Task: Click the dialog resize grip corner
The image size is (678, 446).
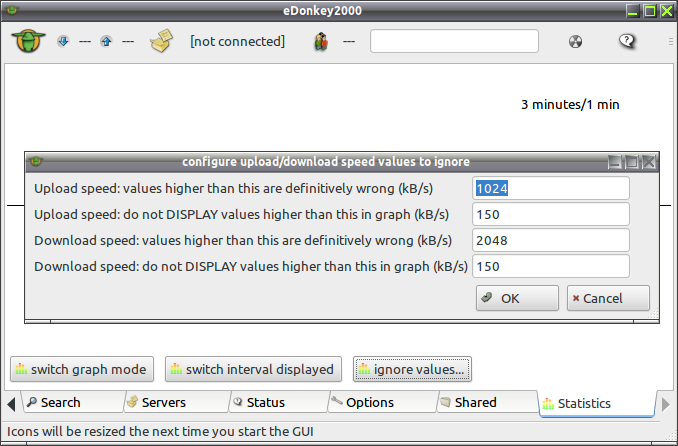Action: 654,314
